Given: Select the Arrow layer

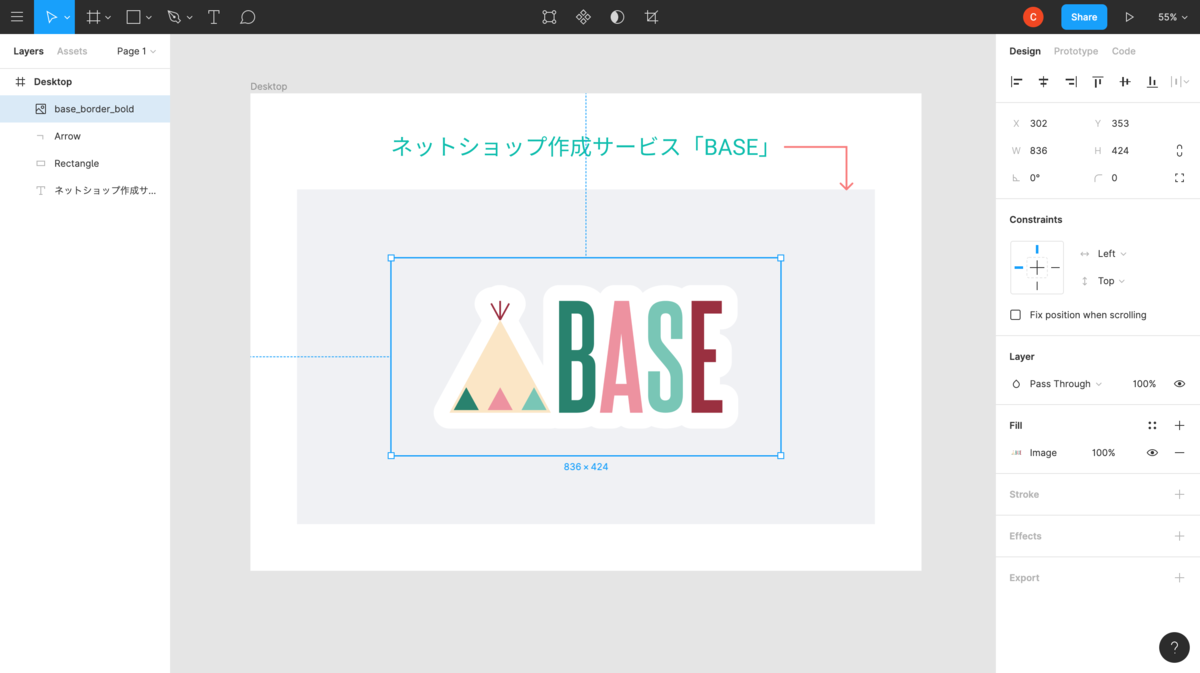Looking at the screenshot, I should pos(85,136).
